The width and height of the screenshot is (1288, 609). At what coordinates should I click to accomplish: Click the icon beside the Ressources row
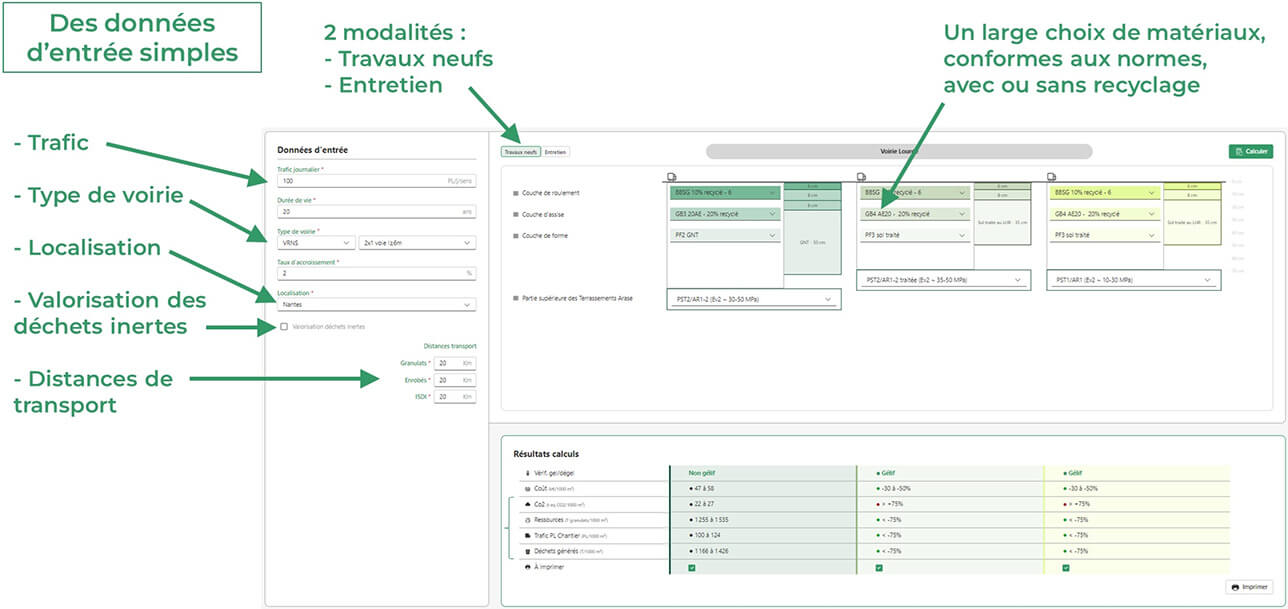coord(528,520)
